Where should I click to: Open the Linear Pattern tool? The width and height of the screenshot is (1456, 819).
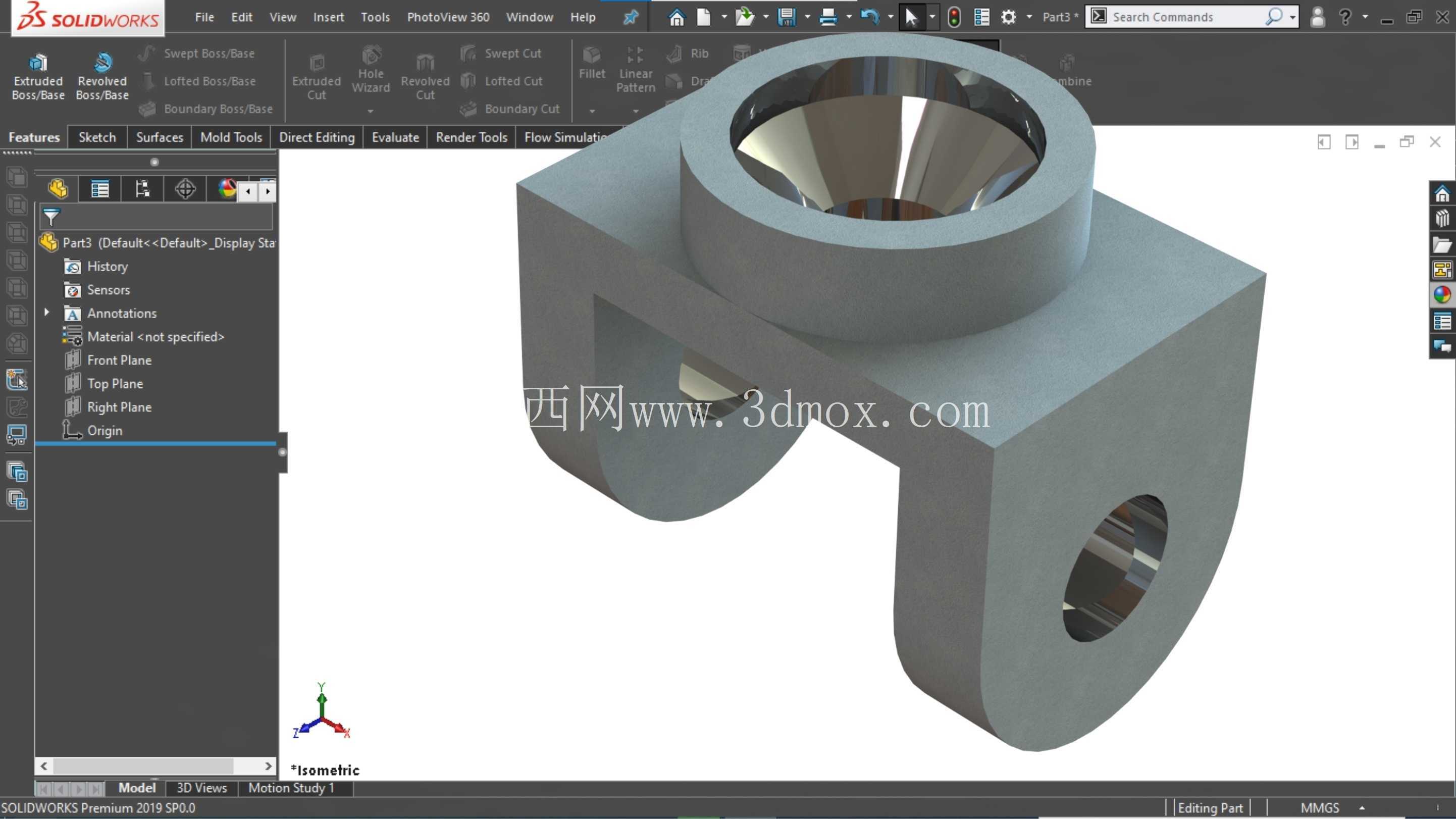pyautogui.click(x=635, y=69)
